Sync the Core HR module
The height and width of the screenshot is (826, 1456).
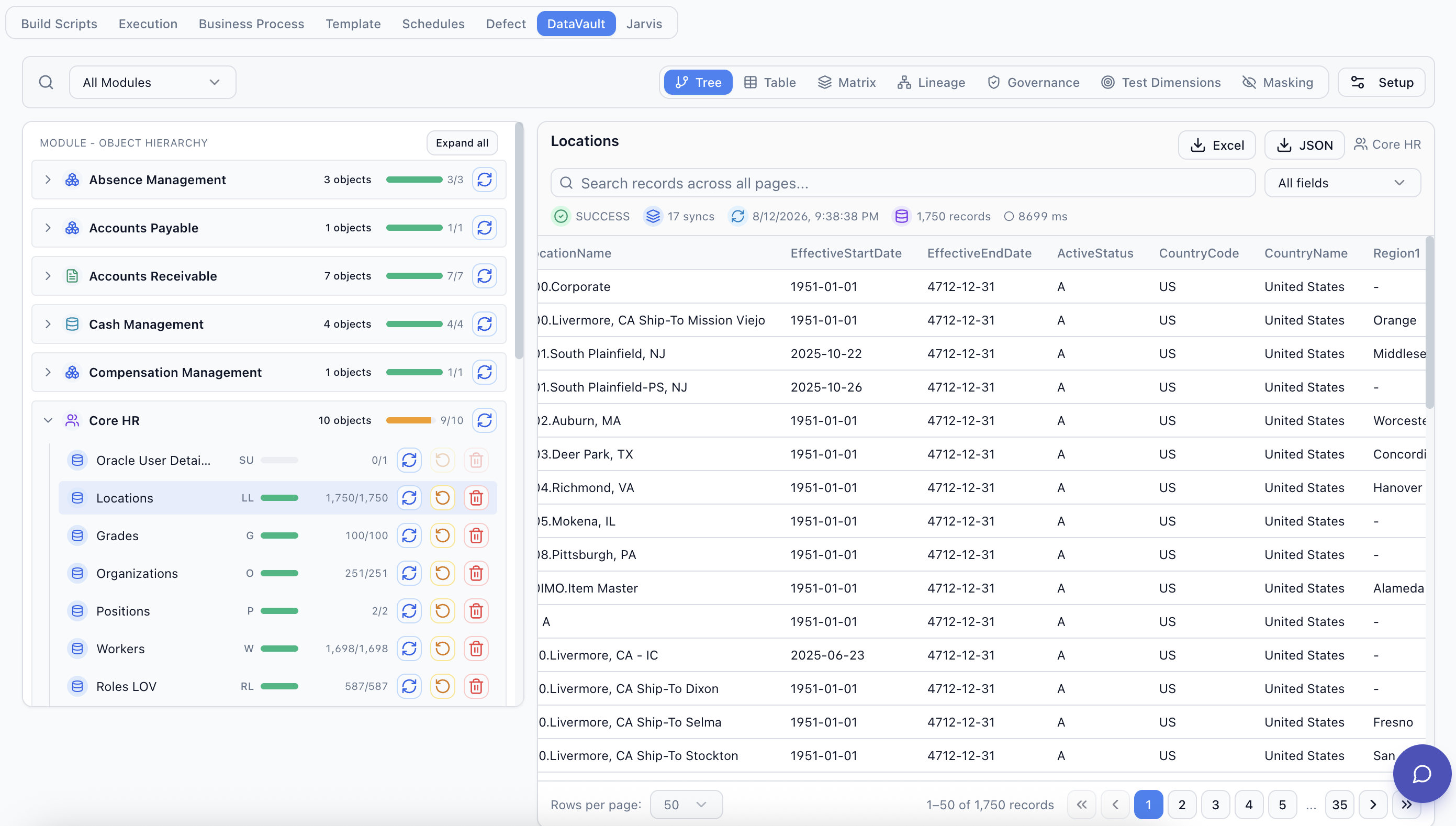(x=485, y=421)
